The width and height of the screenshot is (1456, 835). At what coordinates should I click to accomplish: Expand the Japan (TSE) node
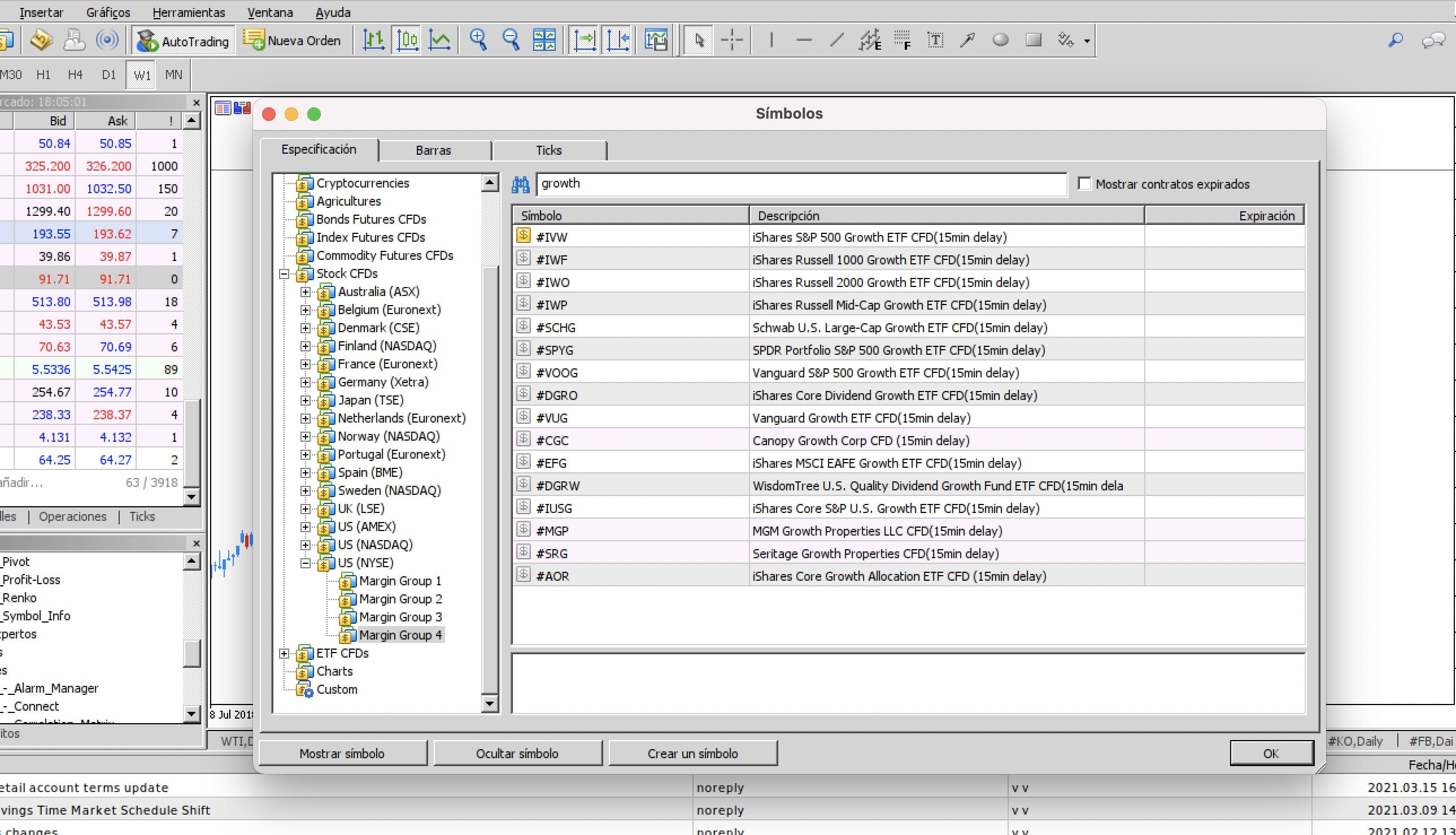tap(306, 401)
